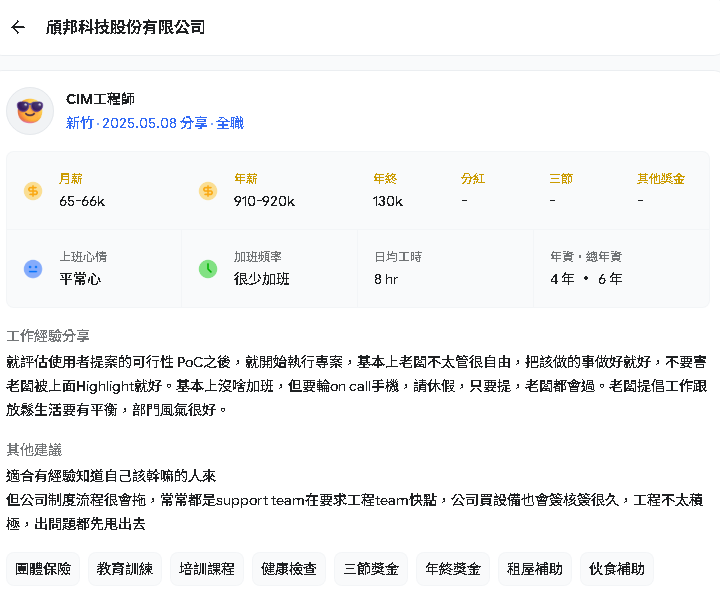720x597 pixels.
Task: Click the 月薪 label
Action: 71,179
